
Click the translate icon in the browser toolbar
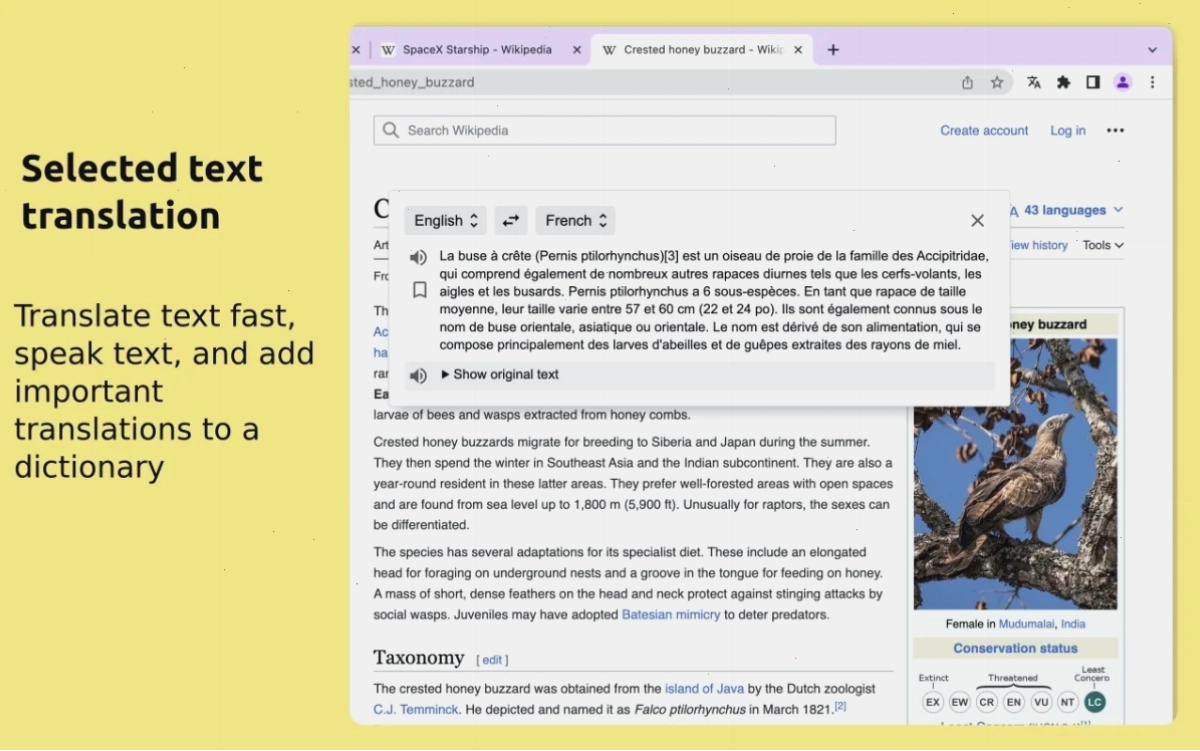(1034, 83)
